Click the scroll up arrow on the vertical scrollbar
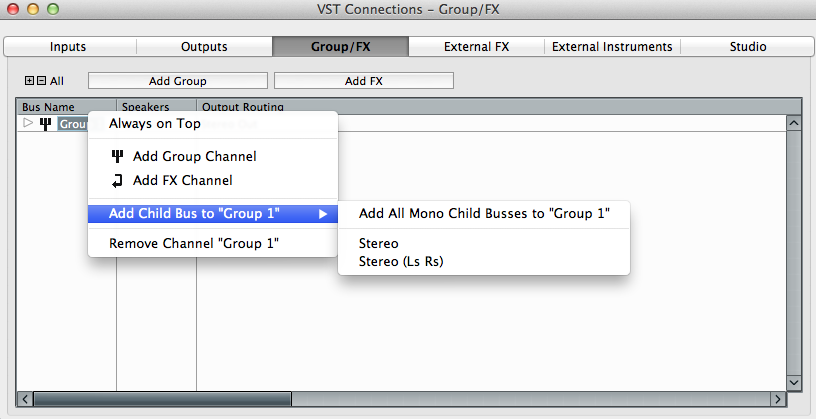This screenshot has height=419, width=816. pyautogui.click(x=794, y=123)
